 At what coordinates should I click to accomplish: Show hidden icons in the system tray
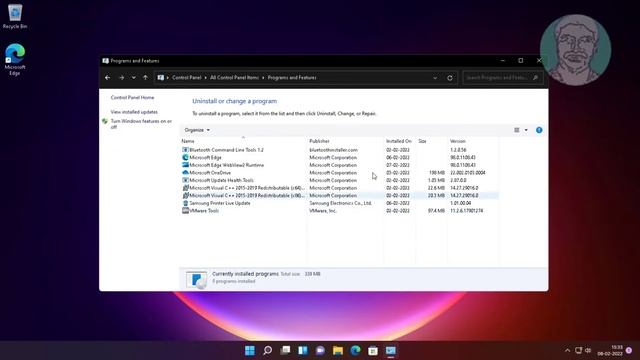click(x=567, y=351)
